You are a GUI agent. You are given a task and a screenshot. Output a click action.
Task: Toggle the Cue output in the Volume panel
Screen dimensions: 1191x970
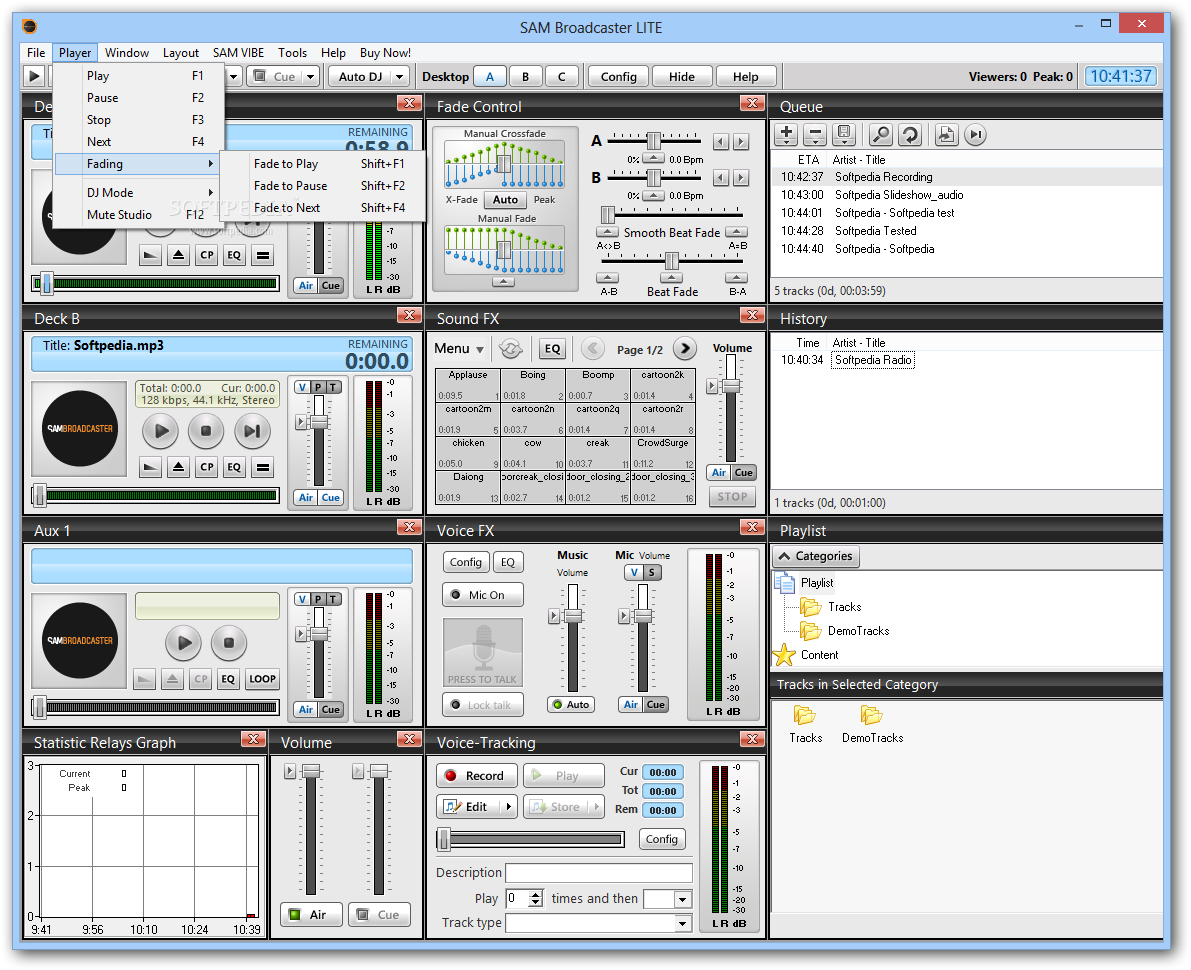pyautogui.click(x=379, y=915)
